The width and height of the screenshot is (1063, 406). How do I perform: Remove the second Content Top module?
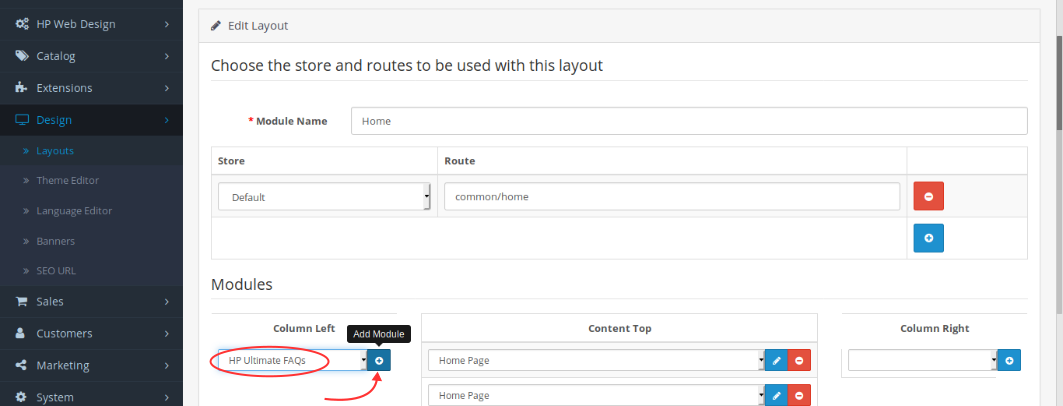tap(799, 396)
